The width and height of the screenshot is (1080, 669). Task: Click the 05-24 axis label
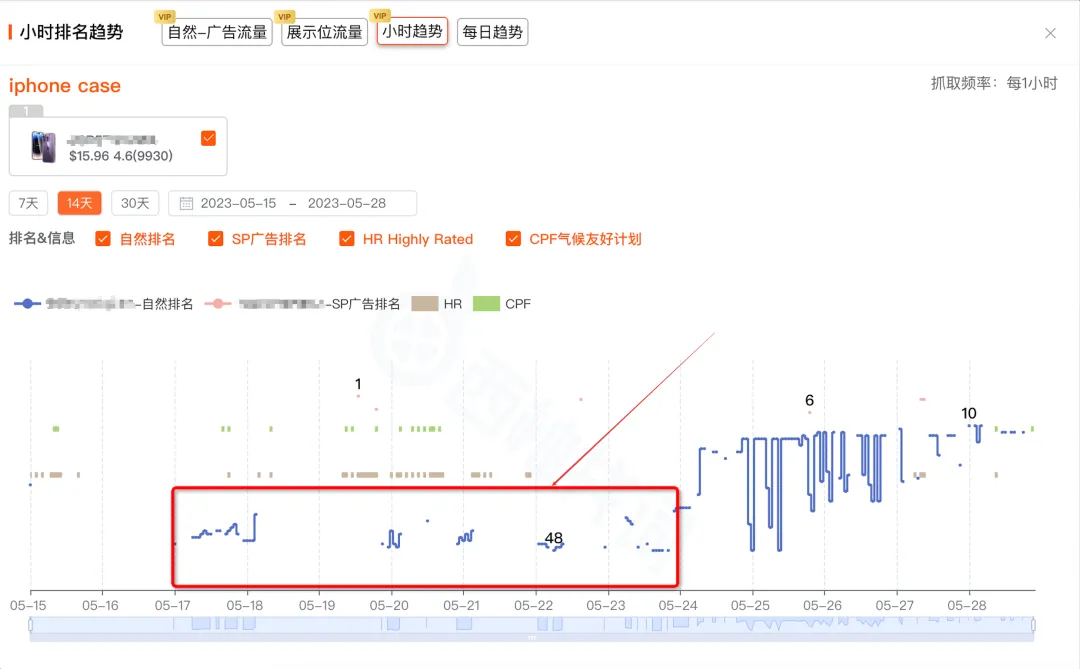pos(678,606)
